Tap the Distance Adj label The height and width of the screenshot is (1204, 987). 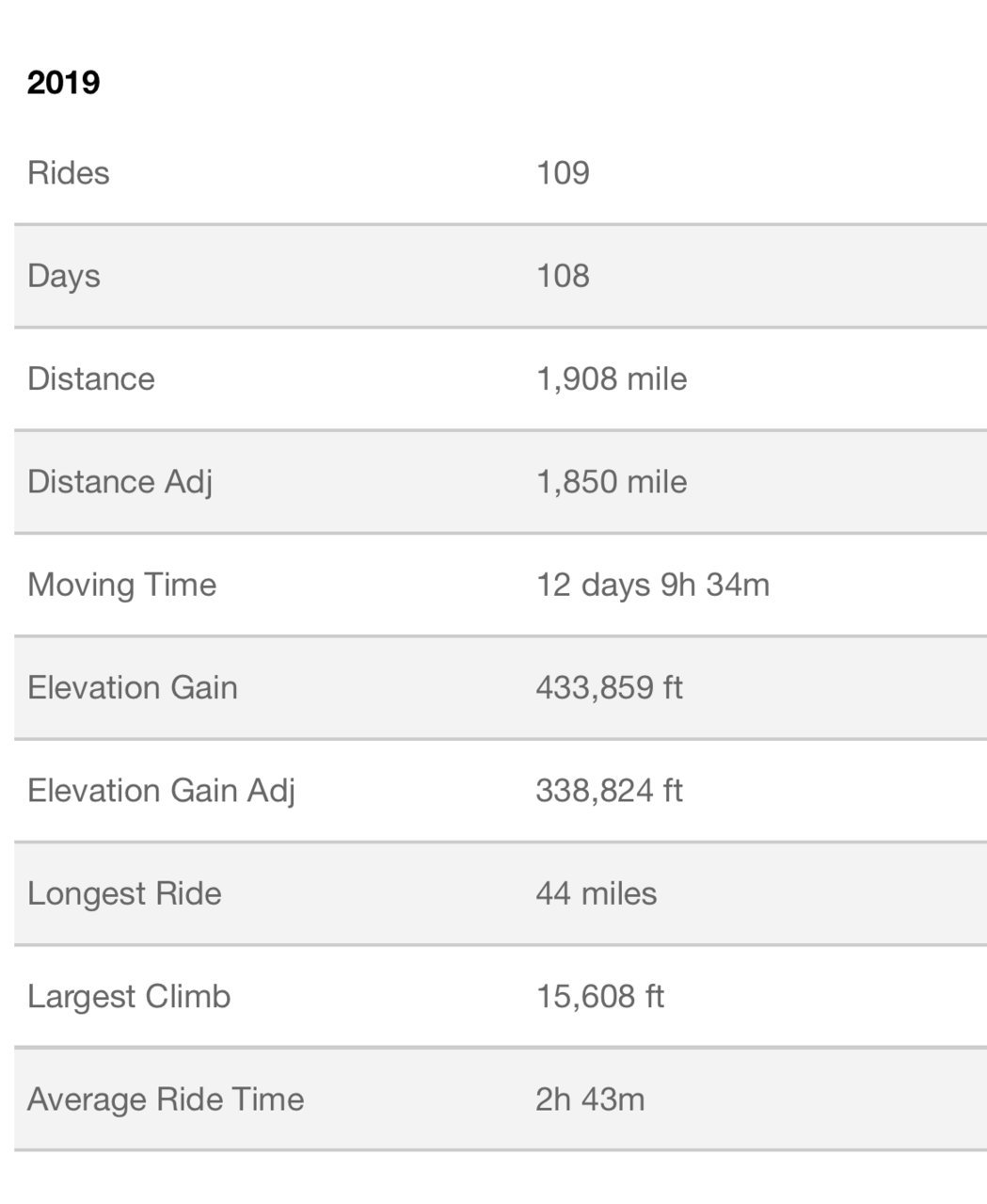click(120, 482)
